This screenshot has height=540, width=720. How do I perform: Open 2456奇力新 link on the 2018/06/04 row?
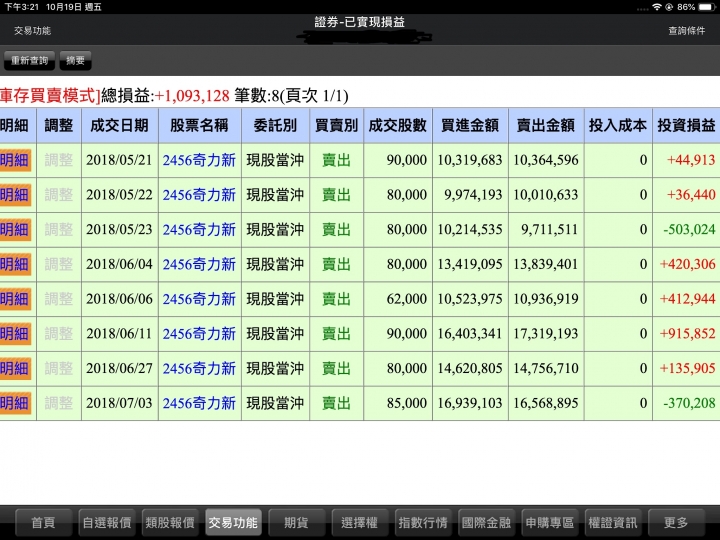pyautogui.click(x=199, y=264)
